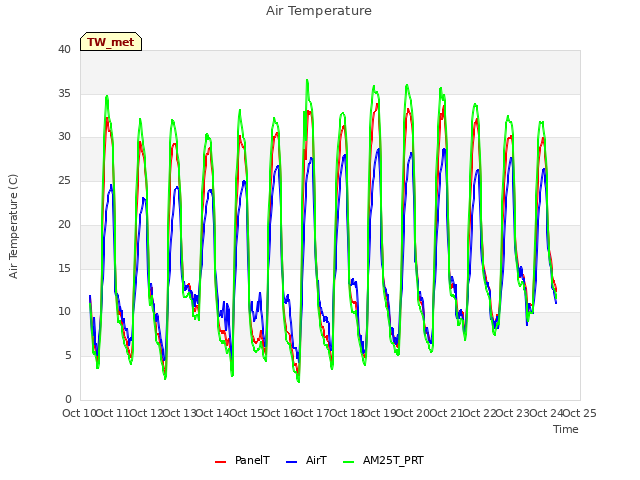Click the red PanelT legend color marker
Image resolution: width=640 pixels, height=480 pixels.
[x=220, y=462]
